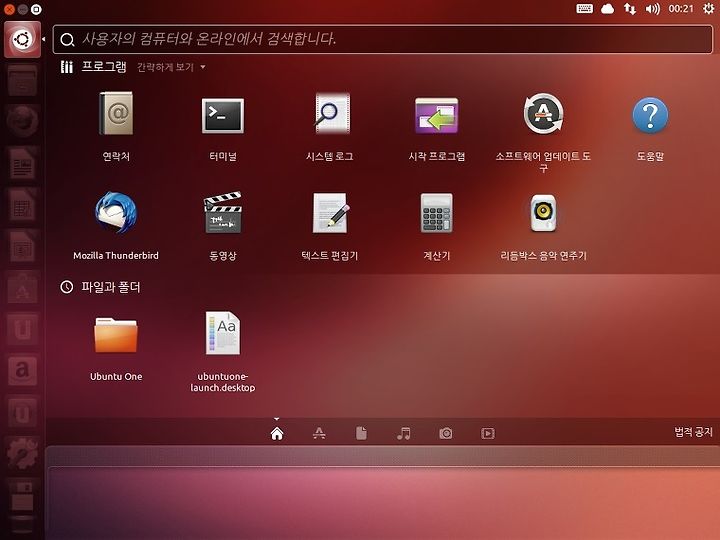
Task: Open the Ubuntu Software Center launcher icon
Action: click(22, 287)
